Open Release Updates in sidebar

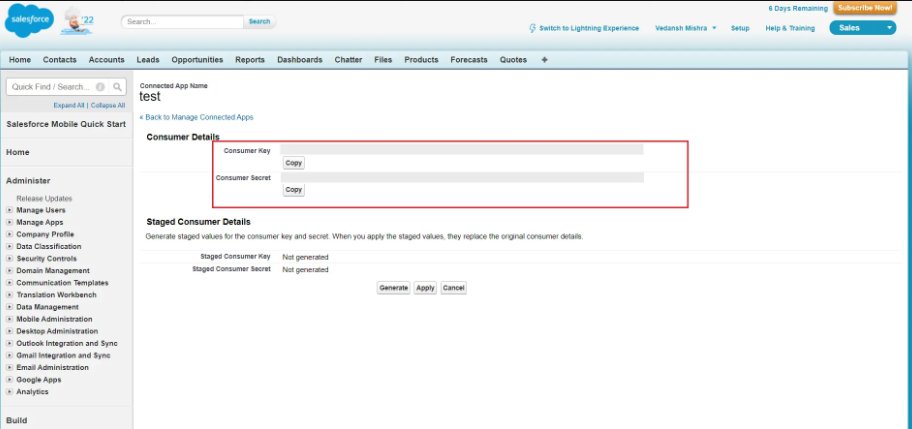click(x=44, y=198)
